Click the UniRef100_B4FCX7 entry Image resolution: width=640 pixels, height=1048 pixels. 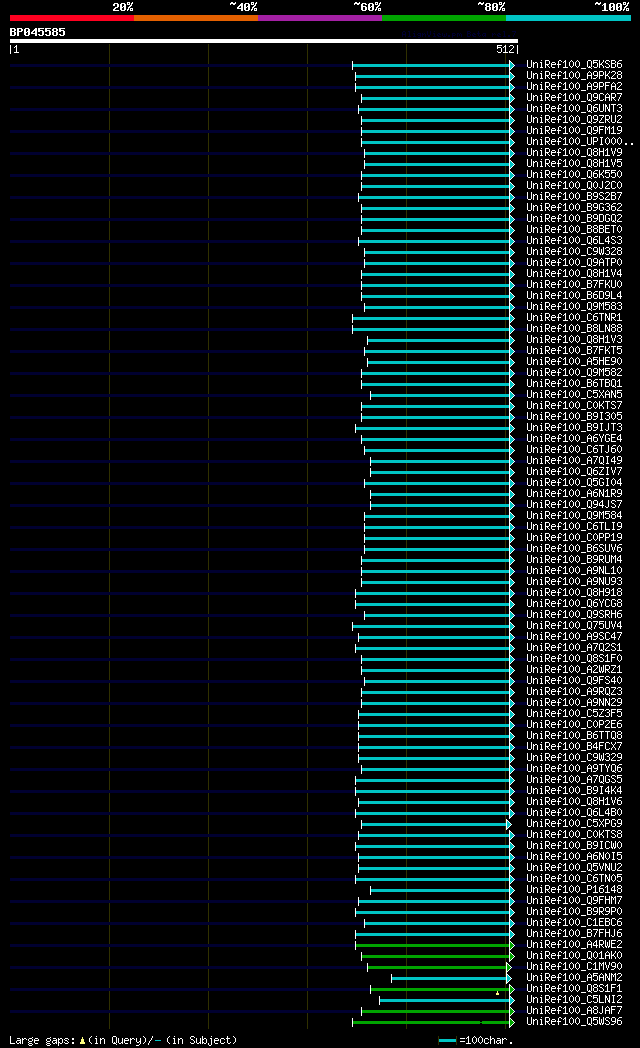click(574, 747)
